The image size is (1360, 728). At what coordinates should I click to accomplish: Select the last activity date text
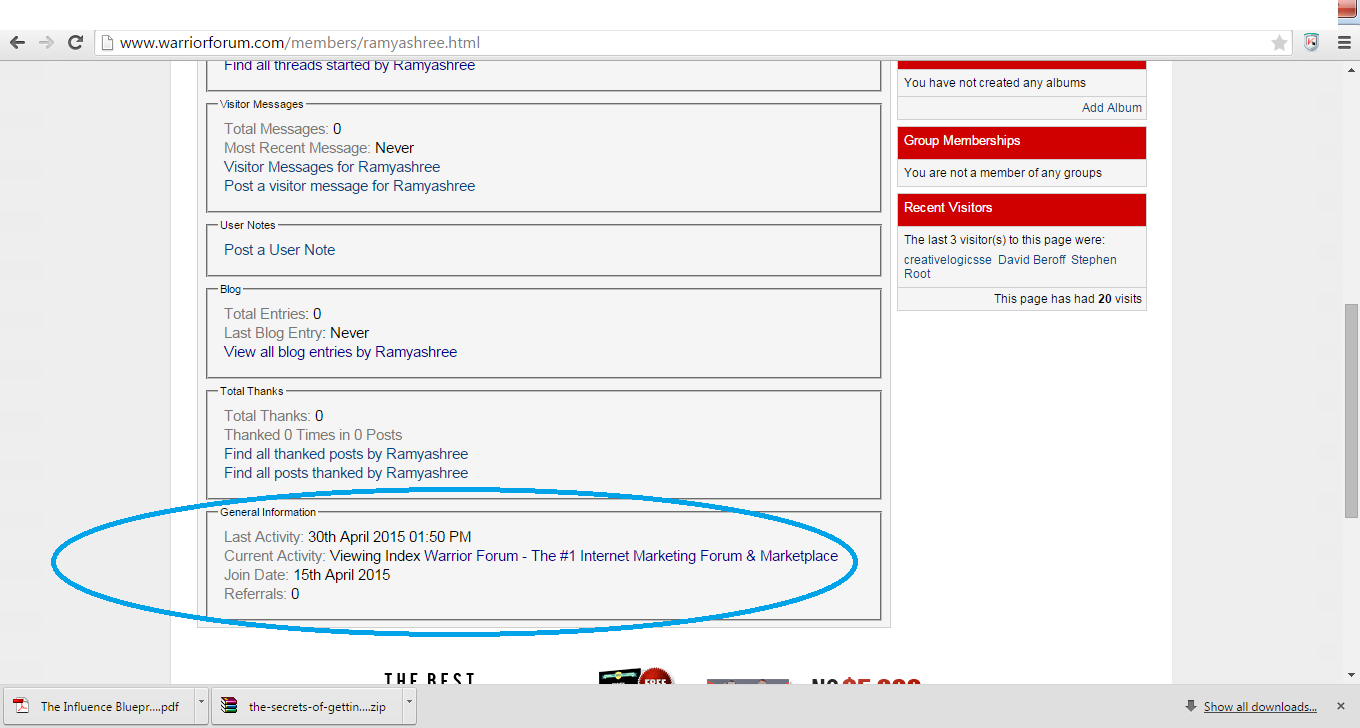point(389,537)
